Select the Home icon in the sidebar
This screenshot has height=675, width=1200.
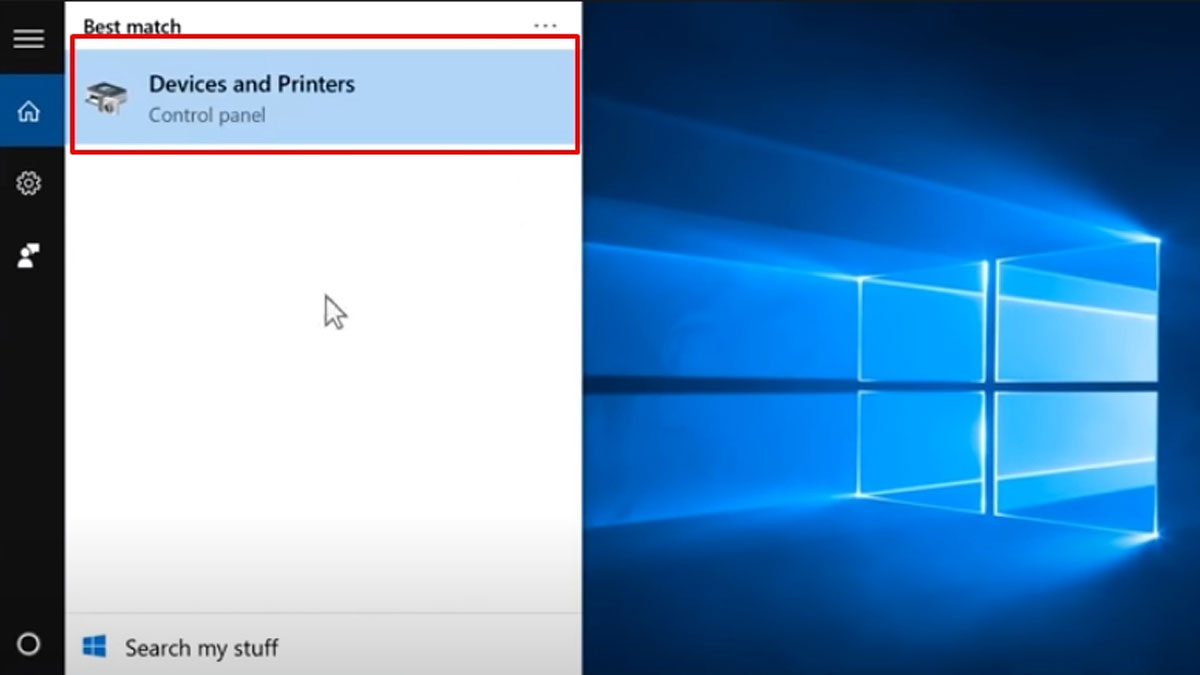(x=28, y=111)
